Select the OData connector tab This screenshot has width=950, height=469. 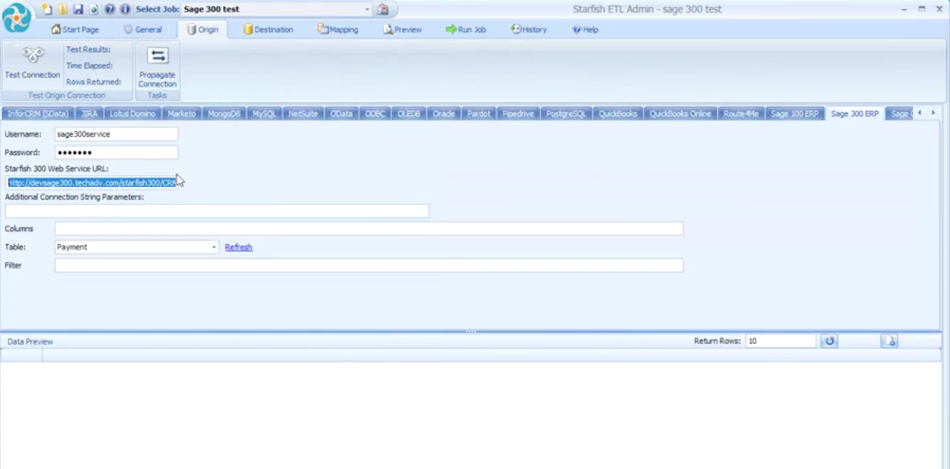click(342, 114)
